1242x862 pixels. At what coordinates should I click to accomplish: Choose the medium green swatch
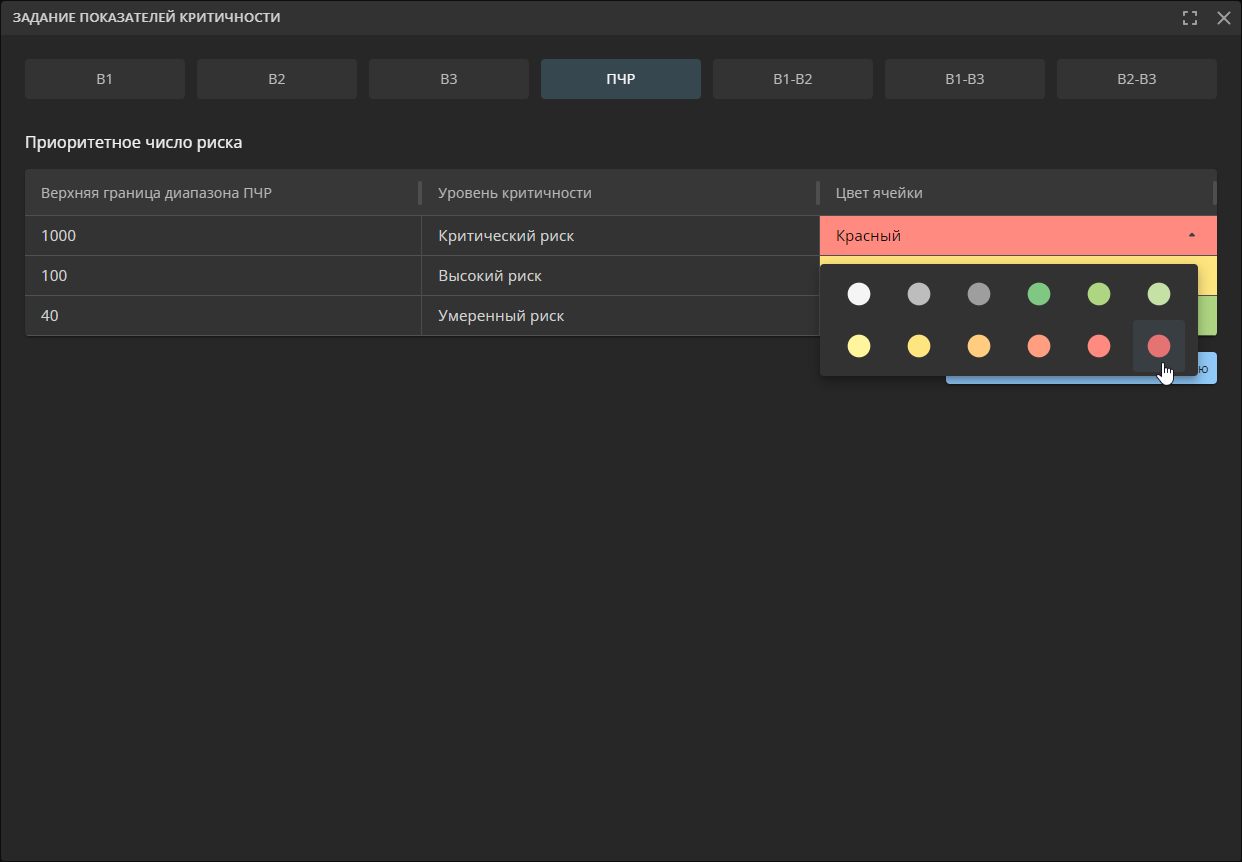[1099, 294]
